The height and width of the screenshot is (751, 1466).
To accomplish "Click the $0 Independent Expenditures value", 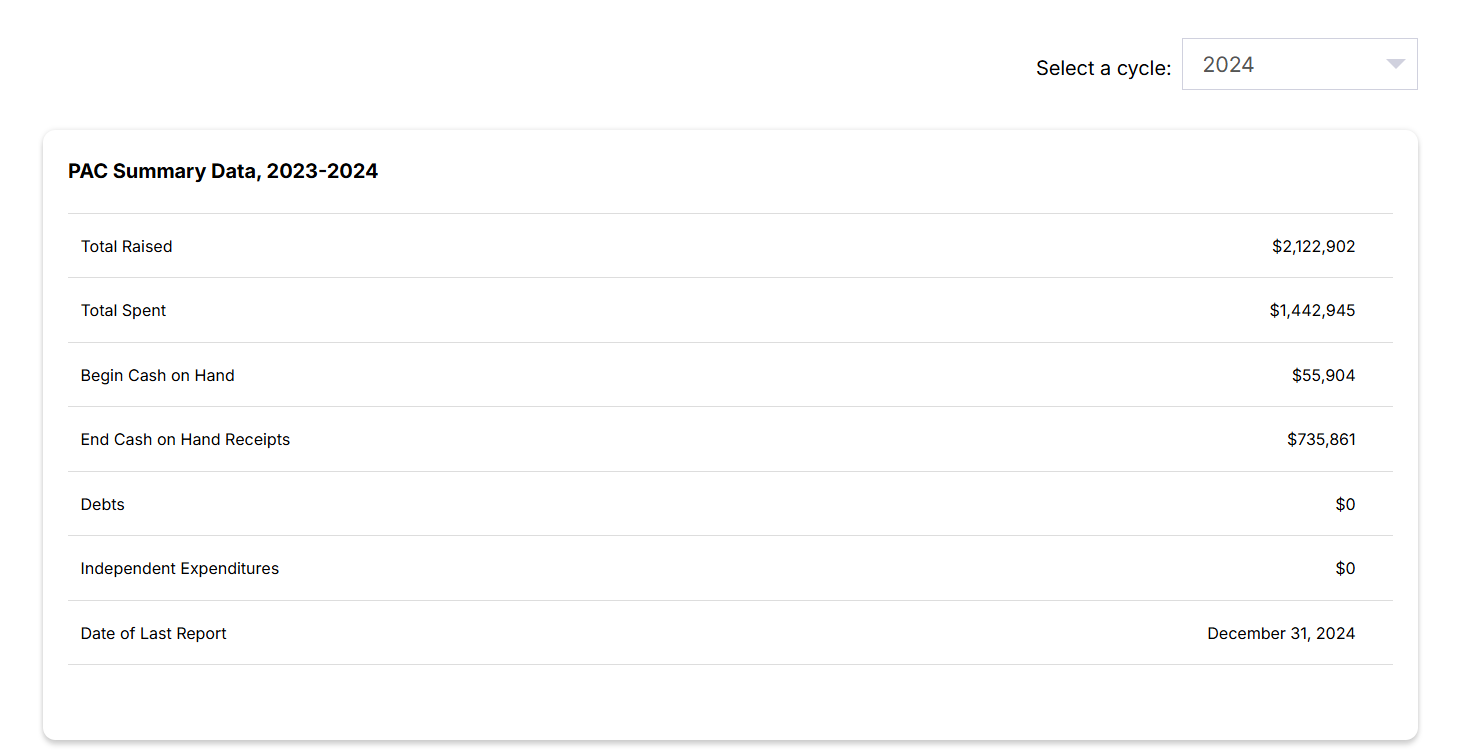I will pos(1345,568).
